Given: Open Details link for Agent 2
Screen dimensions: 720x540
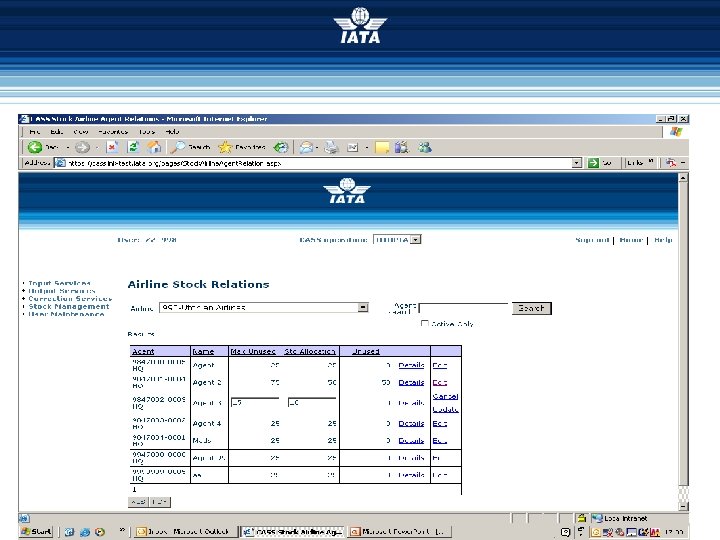Looking at the screenshot, I should click(x=411, y=382).
